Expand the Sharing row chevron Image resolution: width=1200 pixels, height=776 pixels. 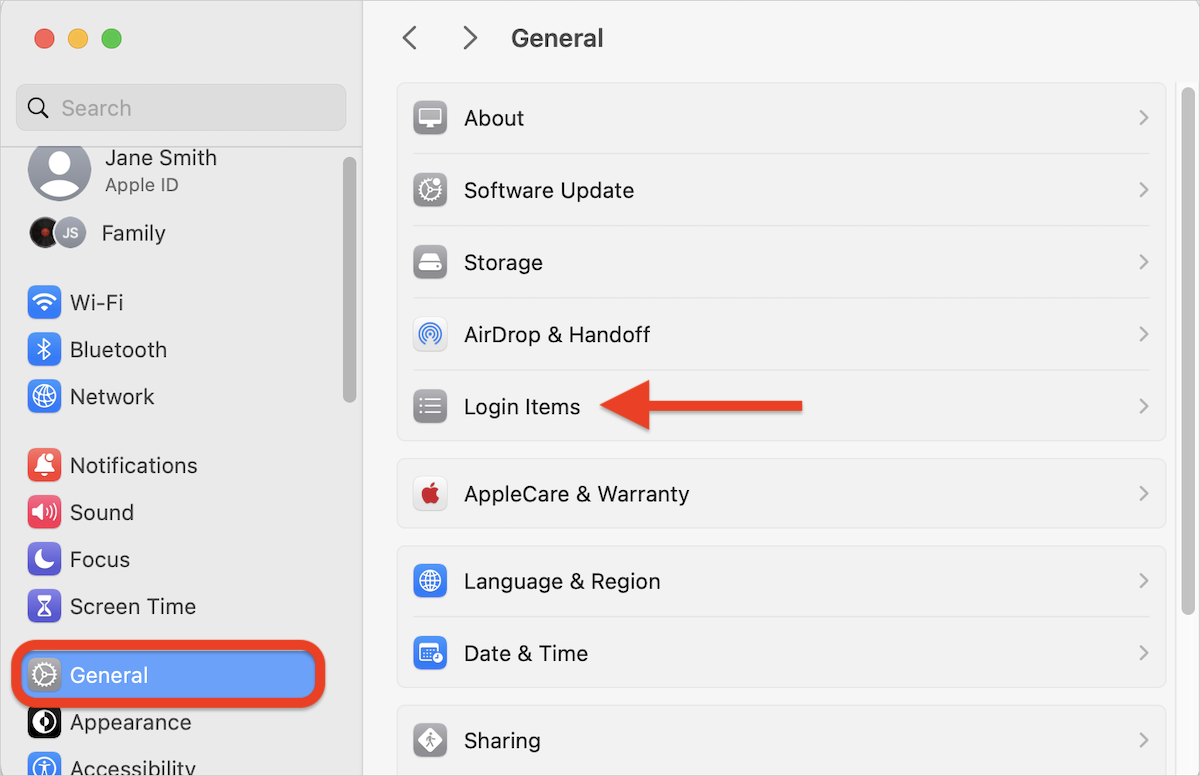(x=1143, y=740)
